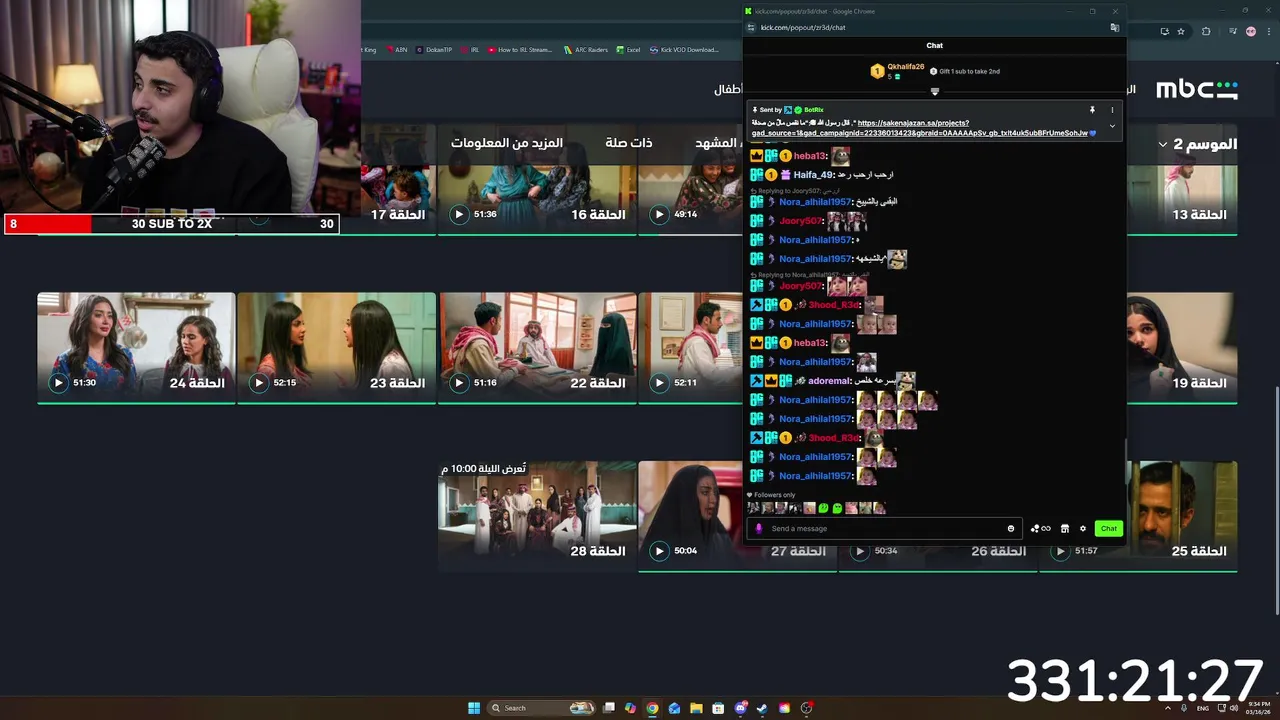The width and height of the screenshot is (1280, 720).
Task: Click the cast/install icon in the Chrome address bar
Action: (x=1164, y=31)
